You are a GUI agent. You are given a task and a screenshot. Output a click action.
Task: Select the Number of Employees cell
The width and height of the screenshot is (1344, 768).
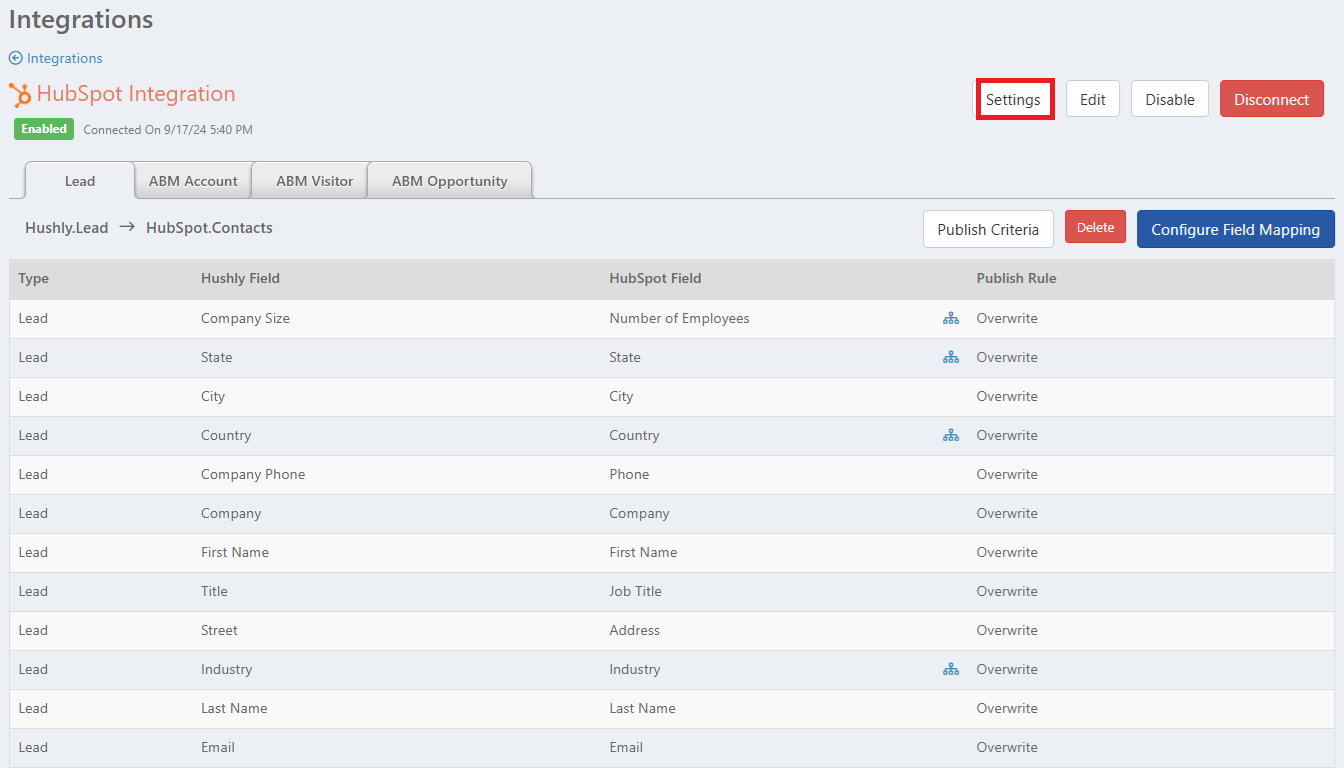679,319
